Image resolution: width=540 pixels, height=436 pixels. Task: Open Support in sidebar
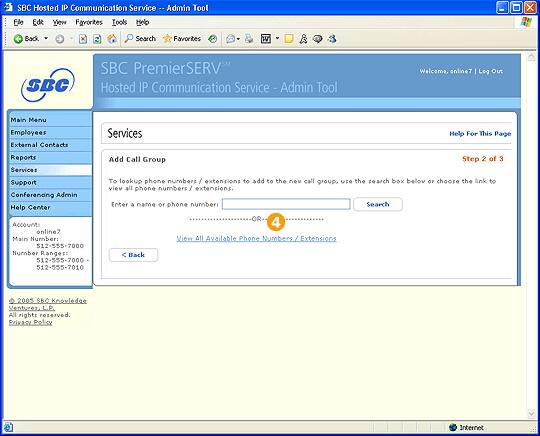[x=51, y=183]
